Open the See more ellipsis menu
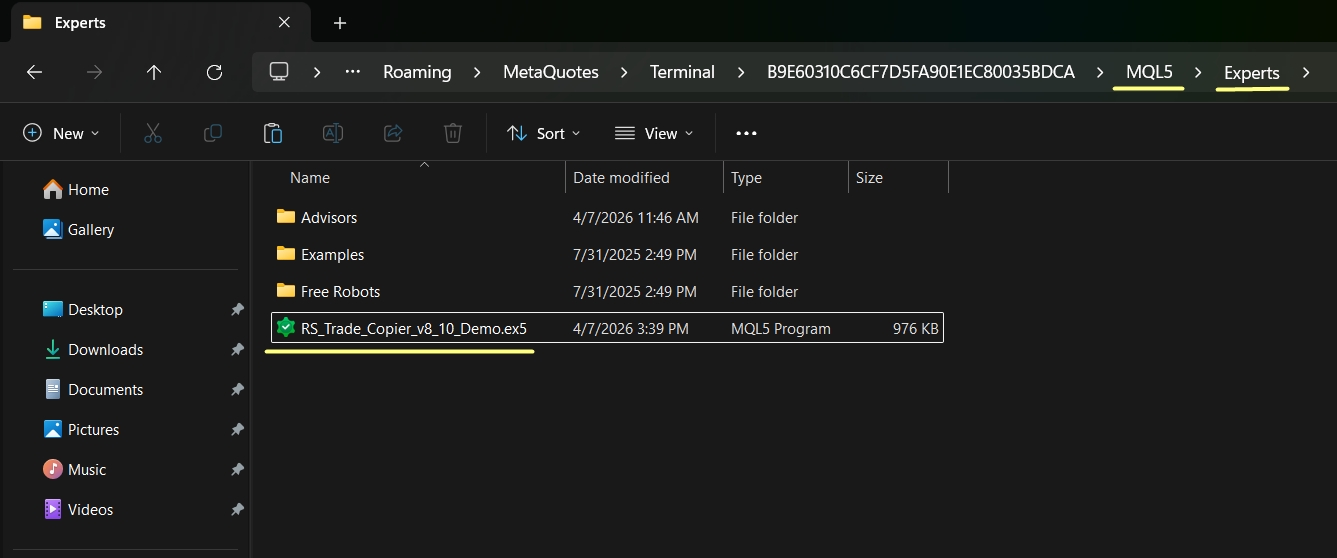Viewport: 1337px width, 558px height. coord(746,133)
